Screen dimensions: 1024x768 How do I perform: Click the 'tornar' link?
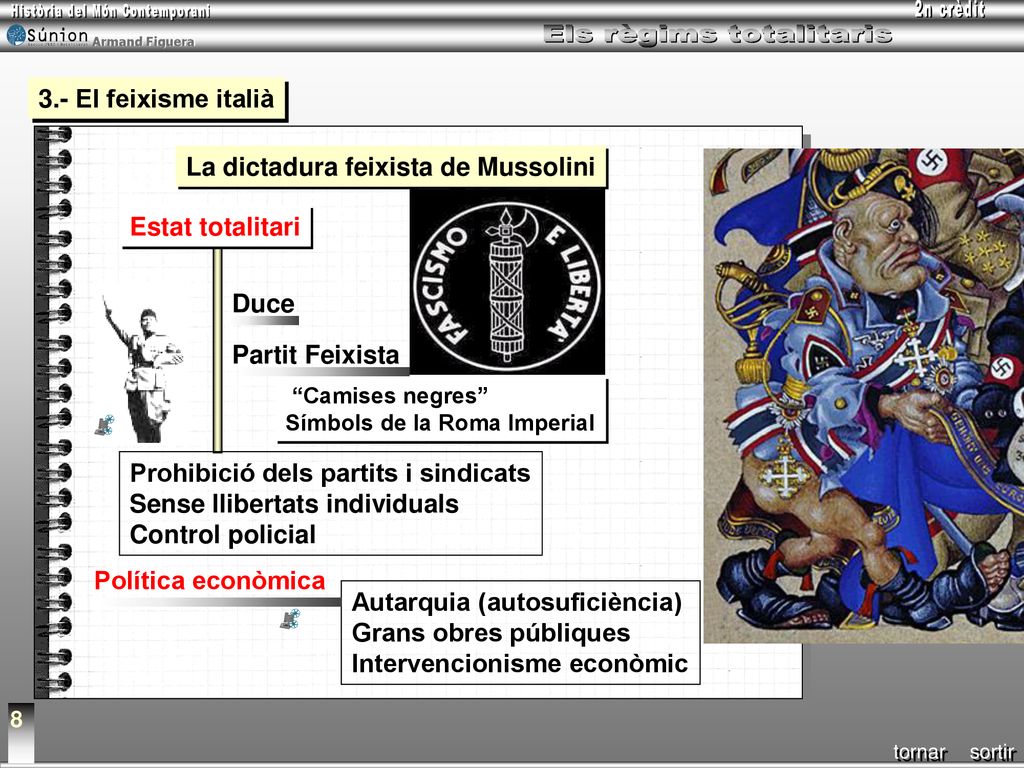point(920,752)
